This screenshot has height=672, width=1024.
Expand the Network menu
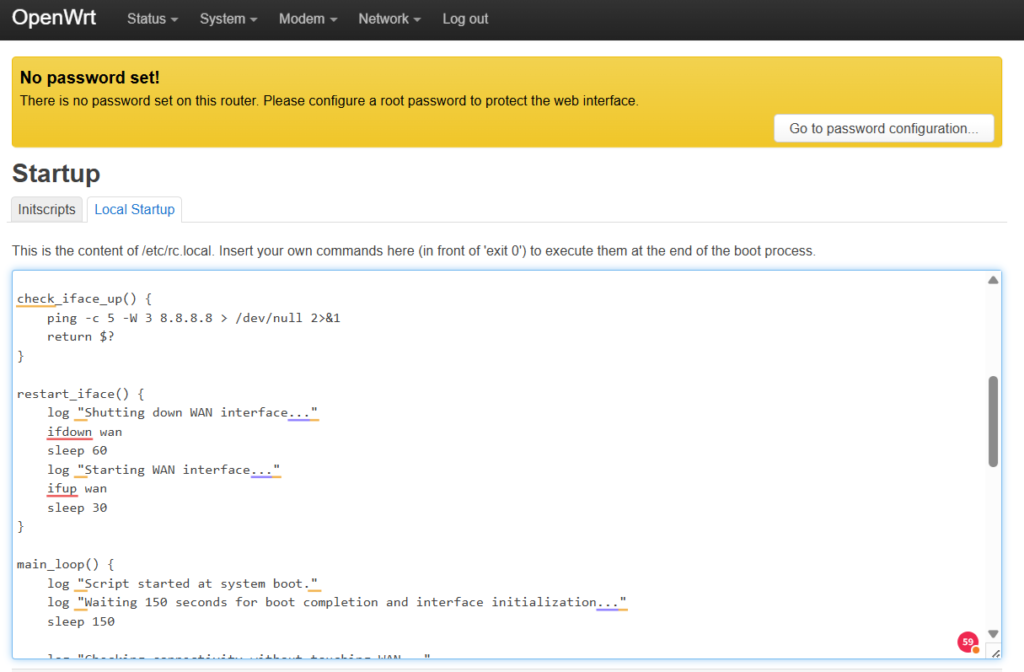pyautogui.click(x=389, y=19)
